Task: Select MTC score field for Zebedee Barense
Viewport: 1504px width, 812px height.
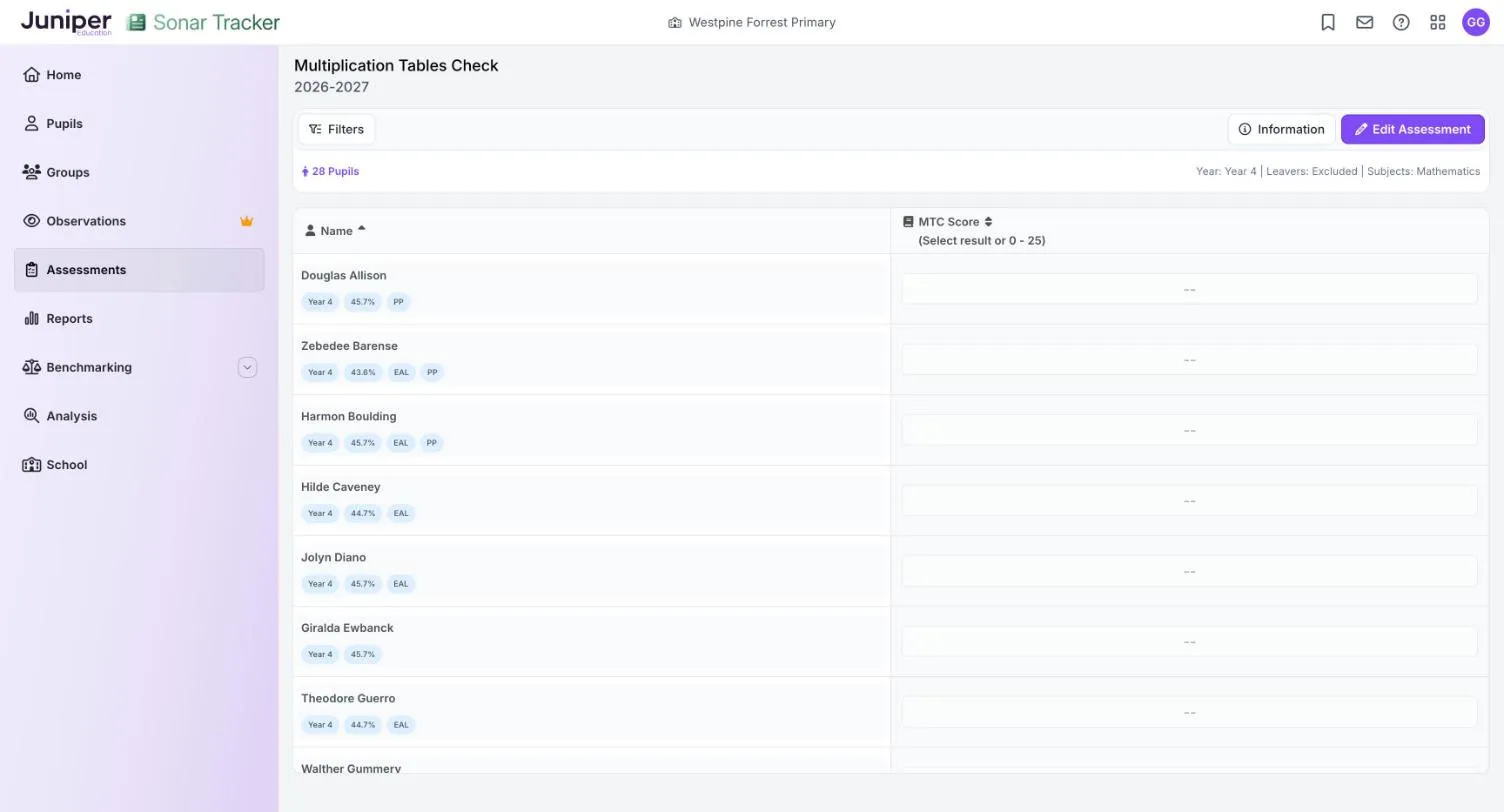Action: [1189, 360]
